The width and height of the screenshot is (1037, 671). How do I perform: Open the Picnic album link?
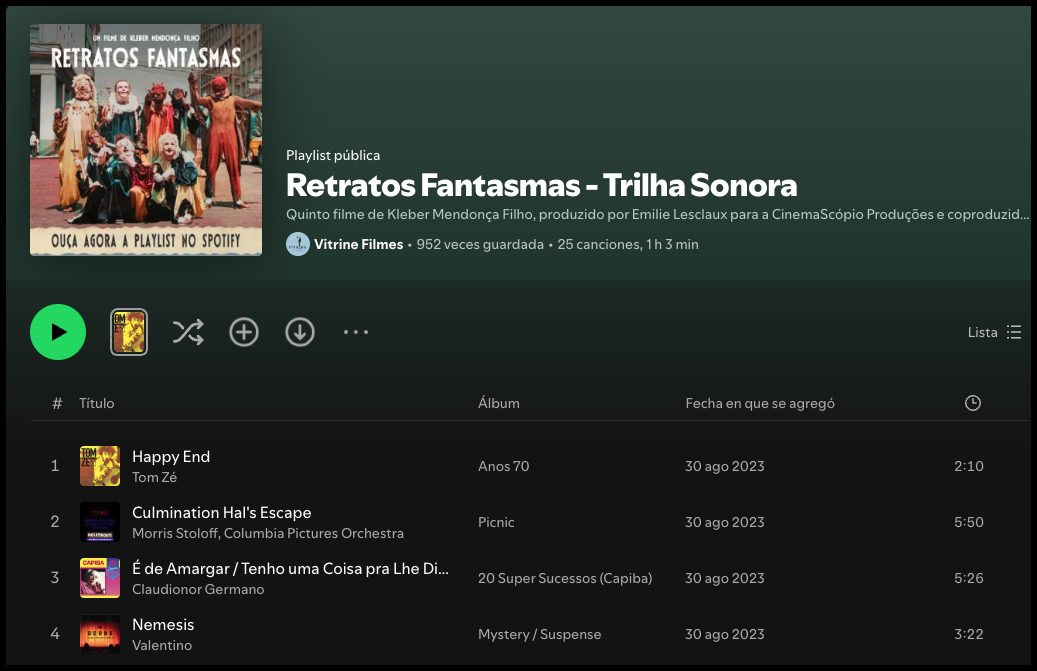click(496, 522)
